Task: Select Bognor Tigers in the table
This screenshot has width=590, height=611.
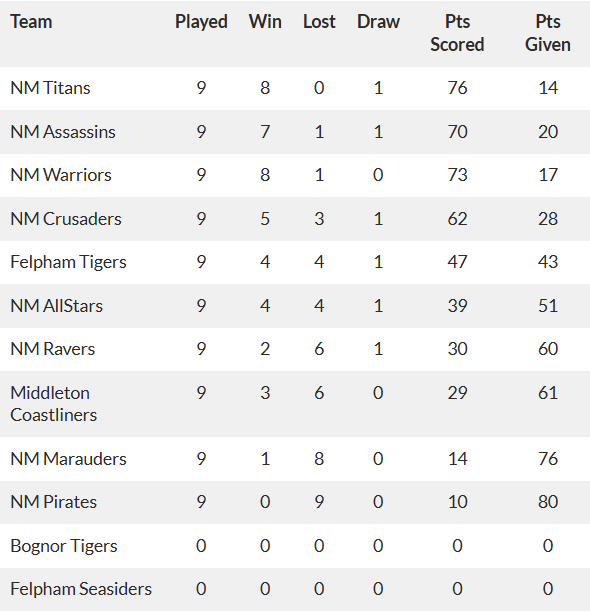Action: [x=64, y=546]
